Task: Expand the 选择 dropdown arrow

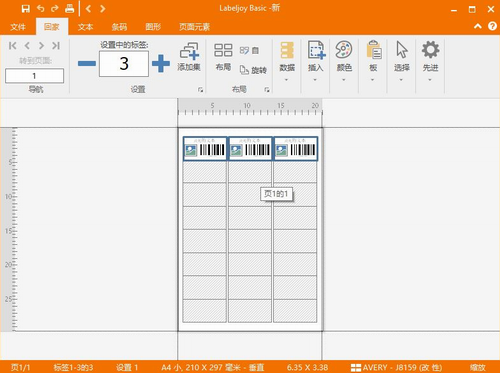Action: (401, 80)
